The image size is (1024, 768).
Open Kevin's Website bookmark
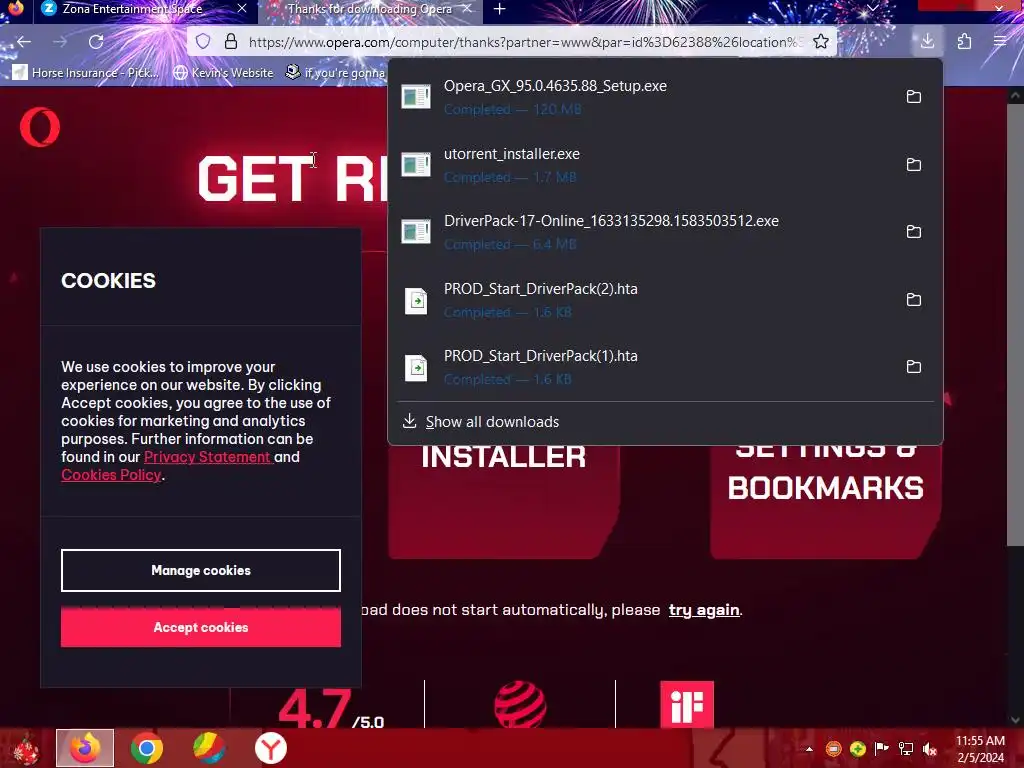coord(223,72)
